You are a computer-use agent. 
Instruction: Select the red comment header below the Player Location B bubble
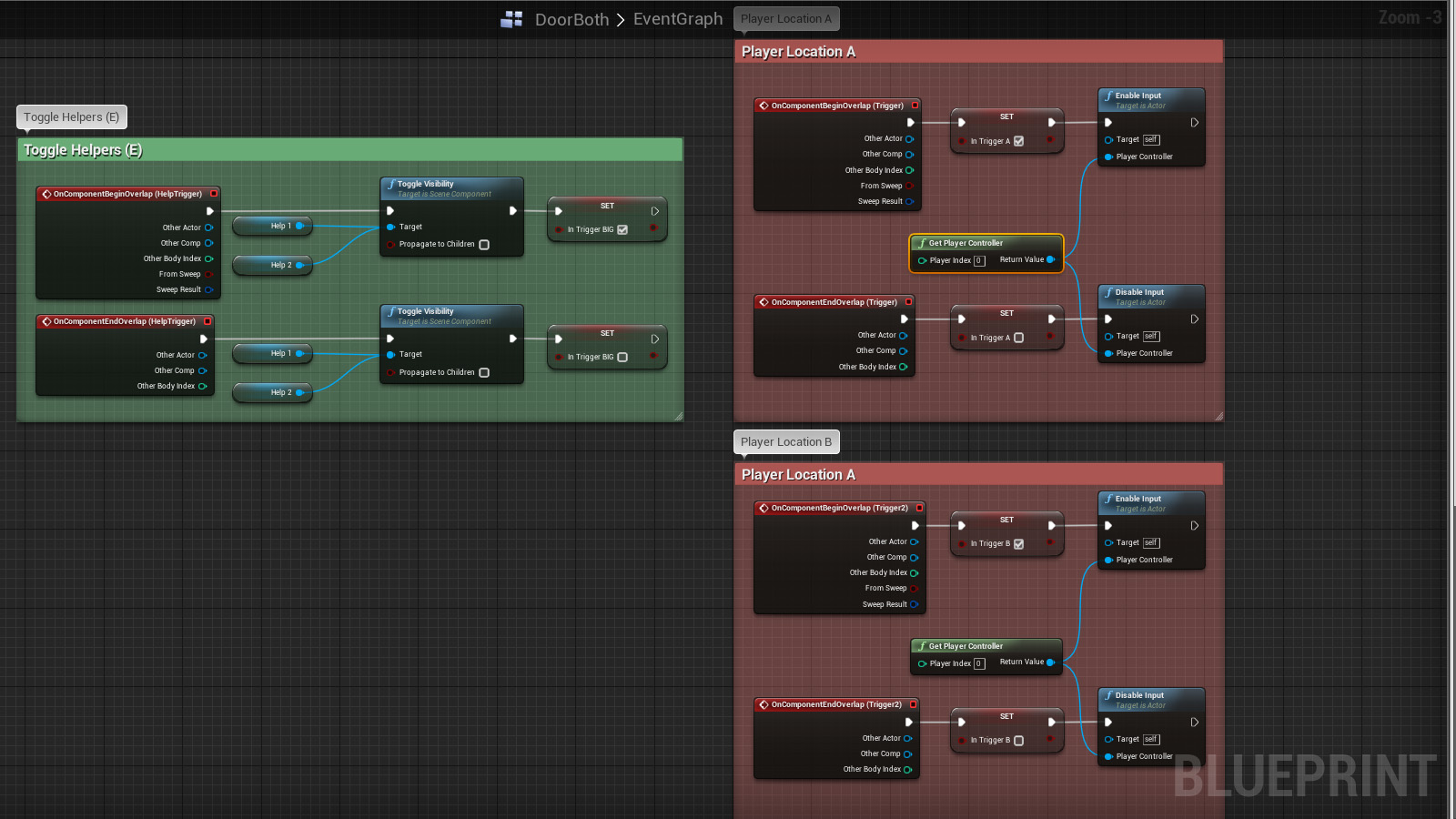[x=978, y=475]
